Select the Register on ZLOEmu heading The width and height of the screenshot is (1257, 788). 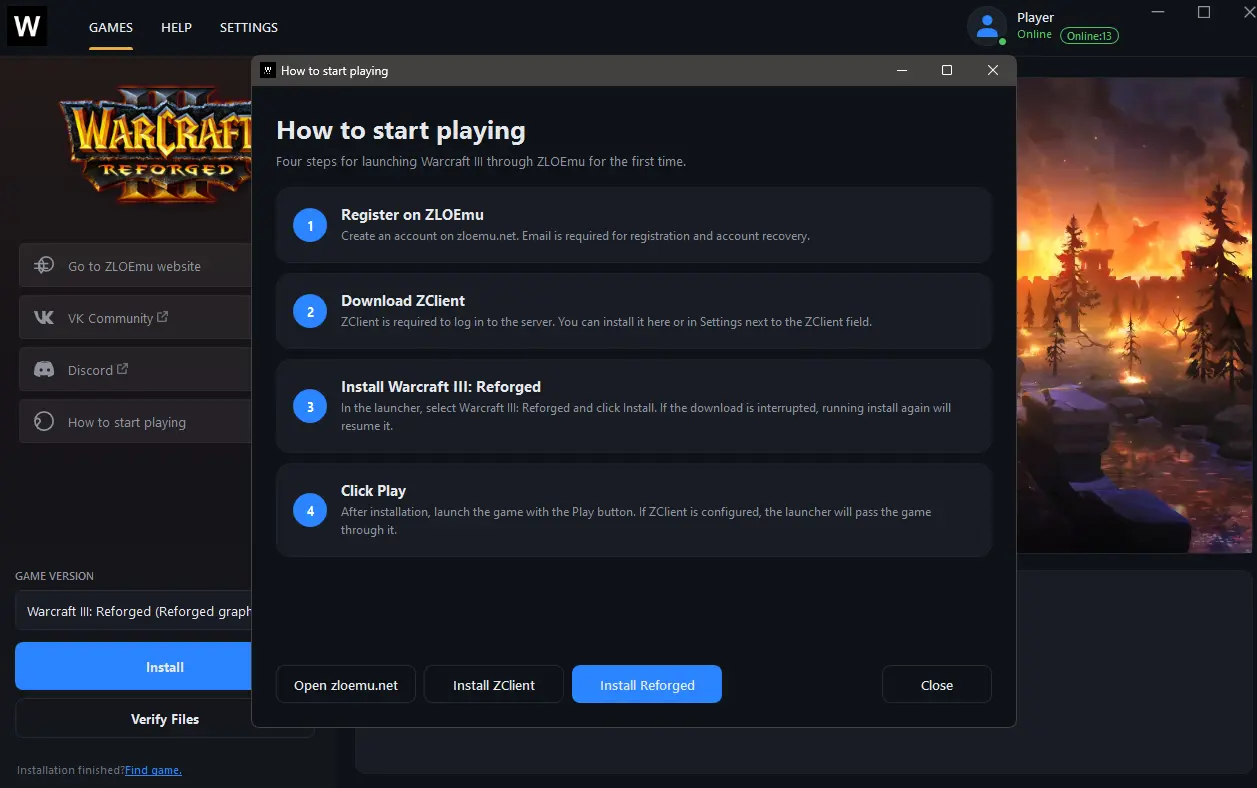[412, 215]
